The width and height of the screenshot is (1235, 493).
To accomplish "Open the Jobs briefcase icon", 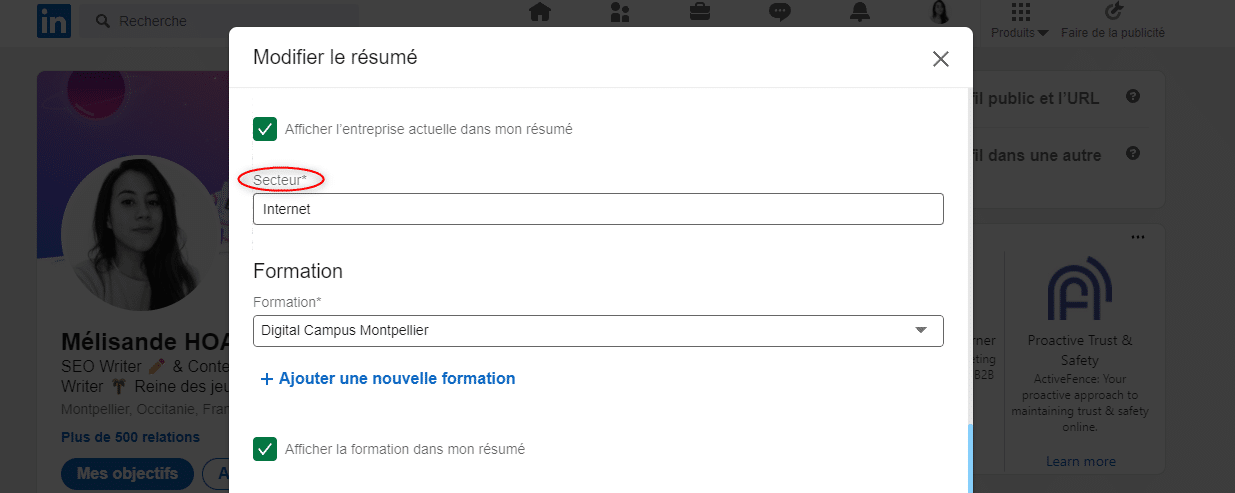I will click(x=700, y=13).
